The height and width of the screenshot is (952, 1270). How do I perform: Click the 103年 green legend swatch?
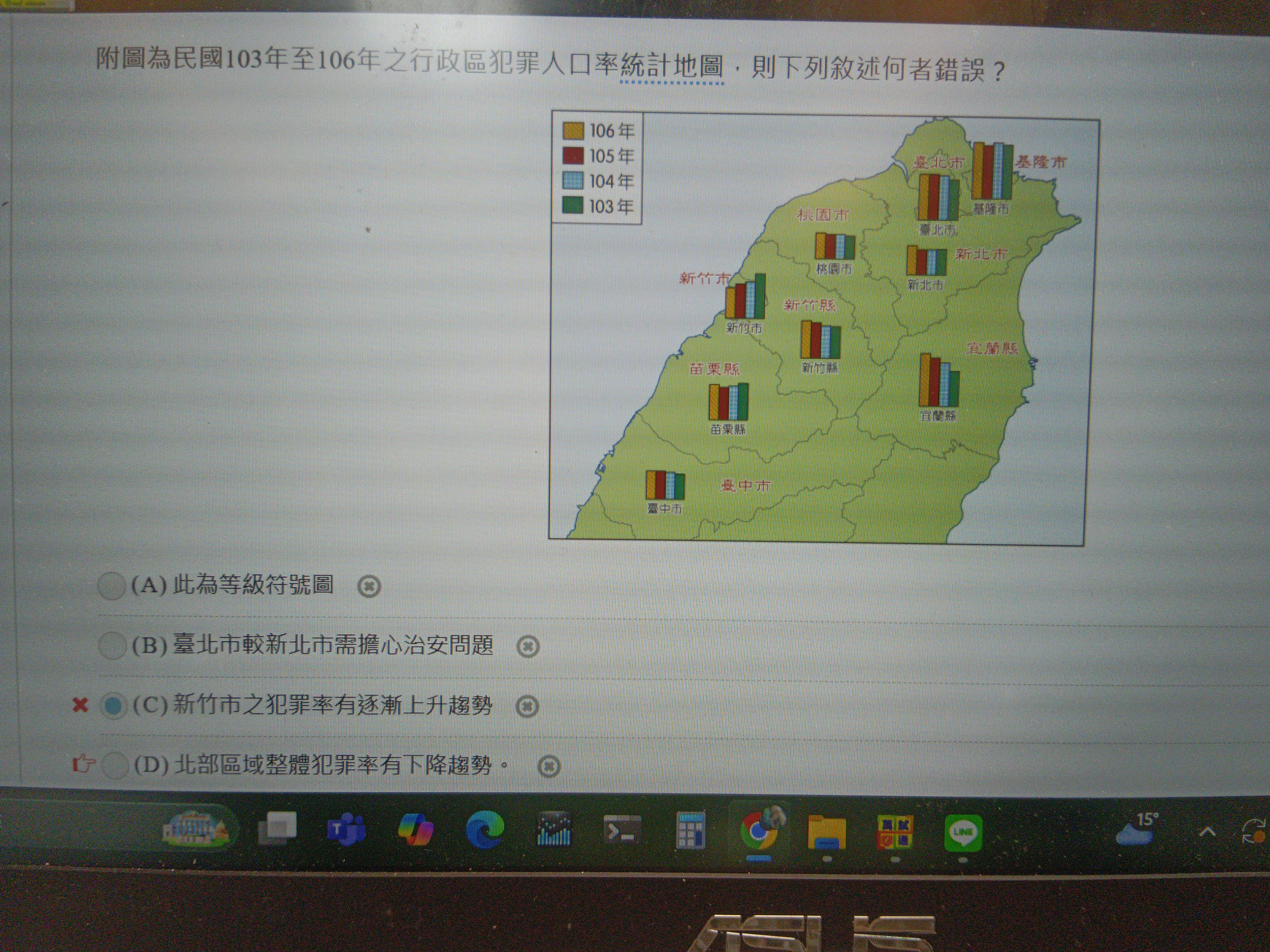573,206
